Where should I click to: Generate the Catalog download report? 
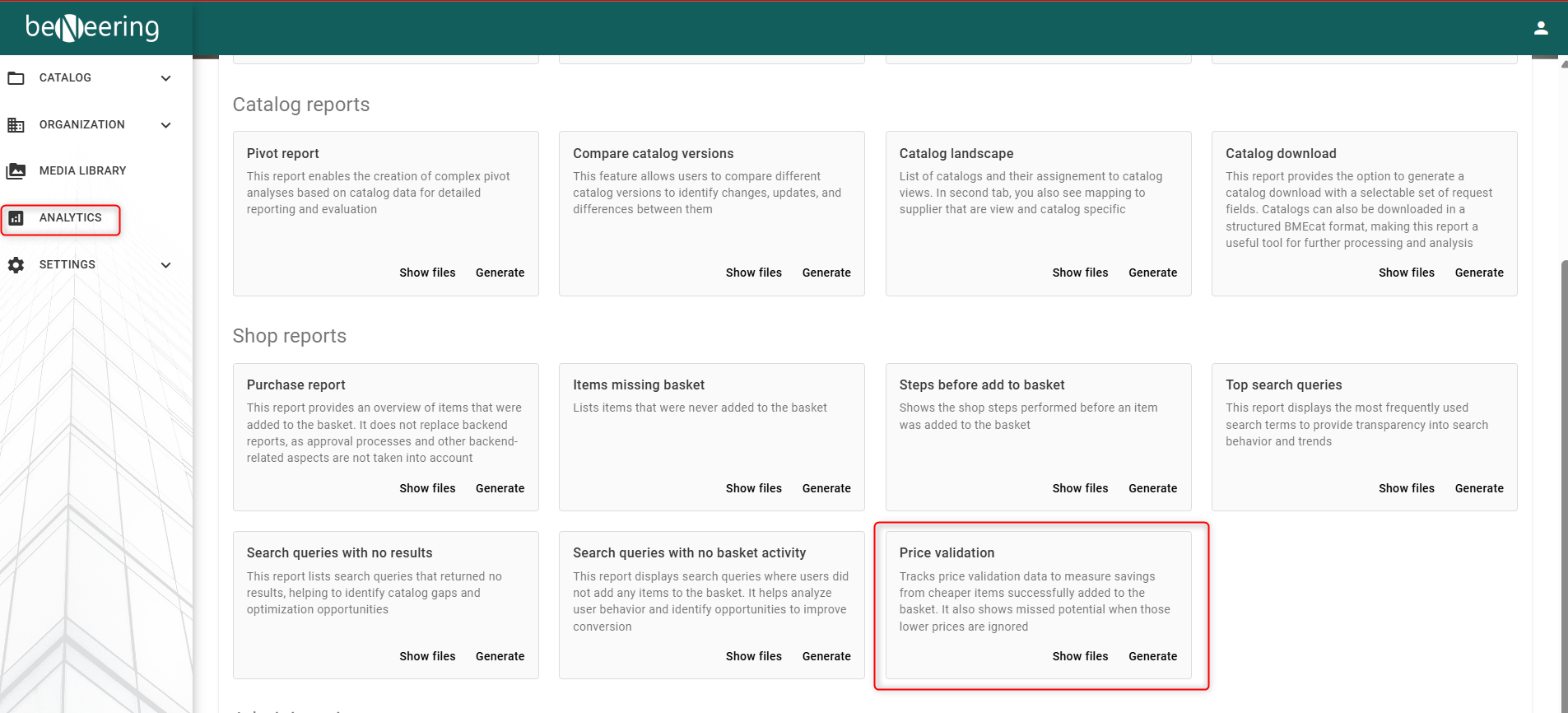(x=1479, y=273)
